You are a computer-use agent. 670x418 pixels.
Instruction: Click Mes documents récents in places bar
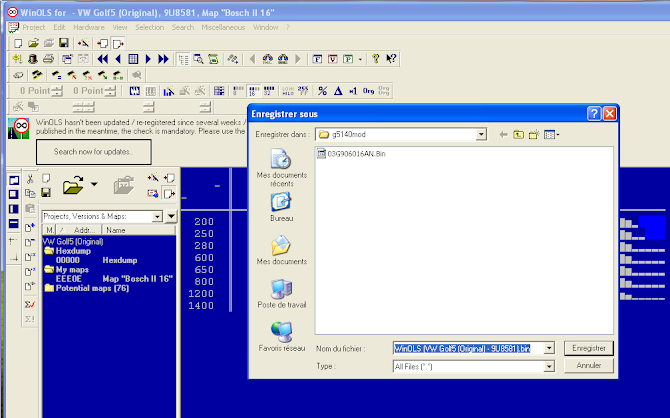click(282, 168)
